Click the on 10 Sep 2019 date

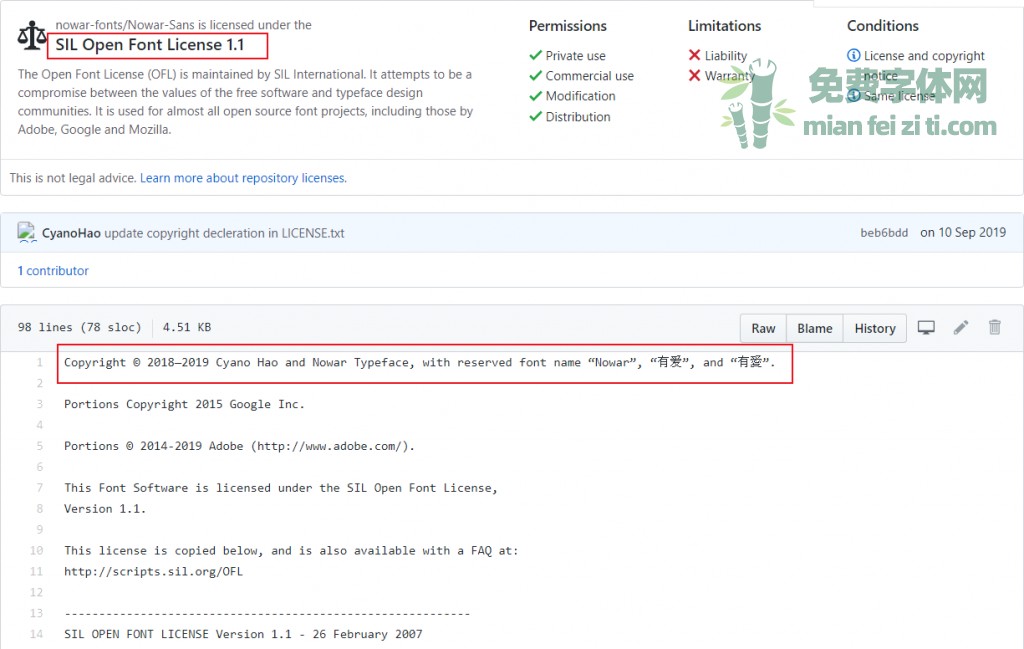pos(963,232)
